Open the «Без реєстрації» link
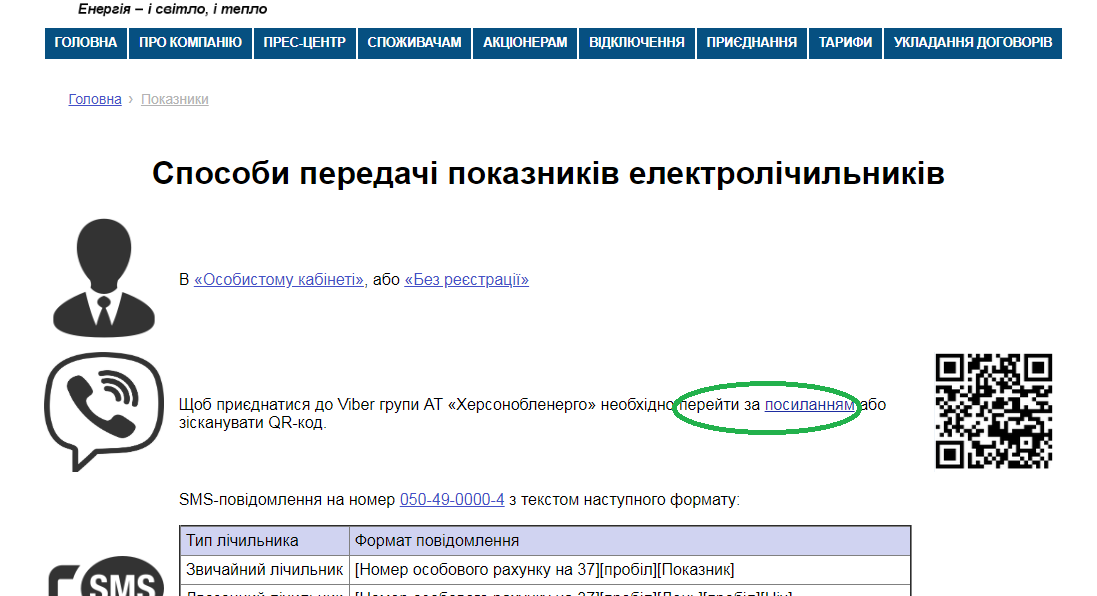This screenshot has height=596, width=1097. [467, 280]
